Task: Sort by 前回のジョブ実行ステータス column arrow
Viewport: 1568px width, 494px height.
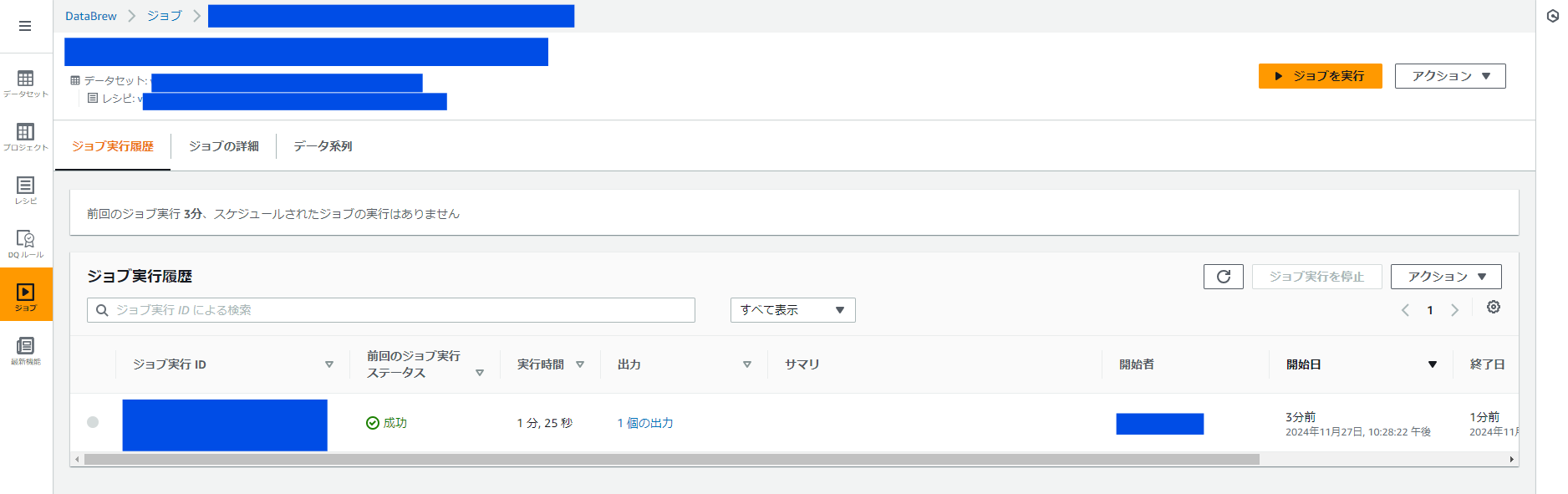Action: (480, 373)
